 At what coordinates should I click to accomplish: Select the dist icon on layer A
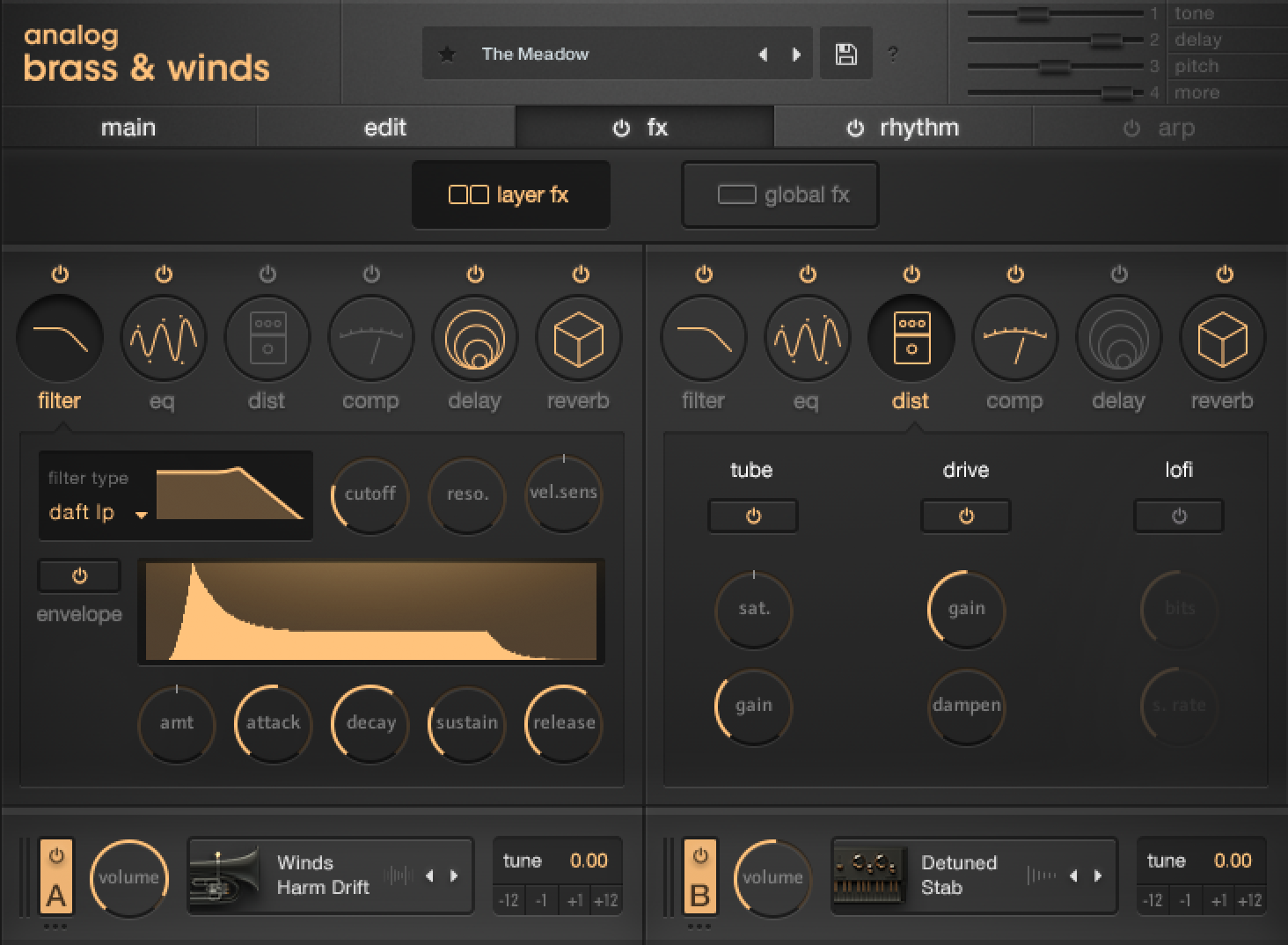click(267, 337)
